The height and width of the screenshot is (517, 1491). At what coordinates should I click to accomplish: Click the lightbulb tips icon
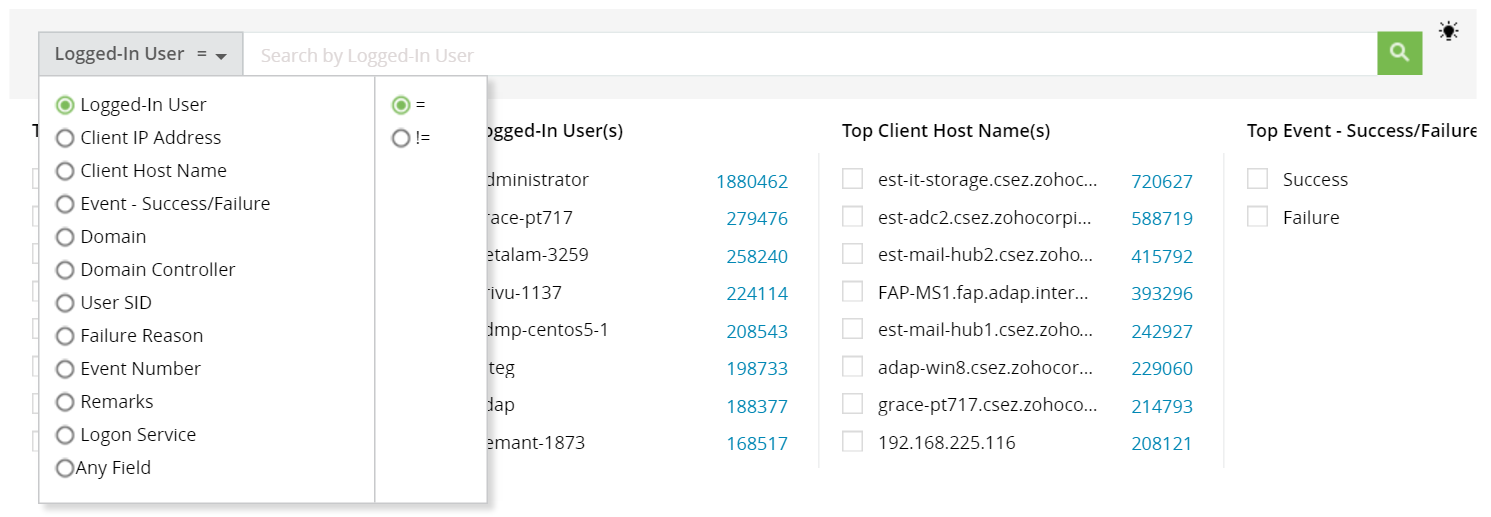click(x=1448, y=31)
